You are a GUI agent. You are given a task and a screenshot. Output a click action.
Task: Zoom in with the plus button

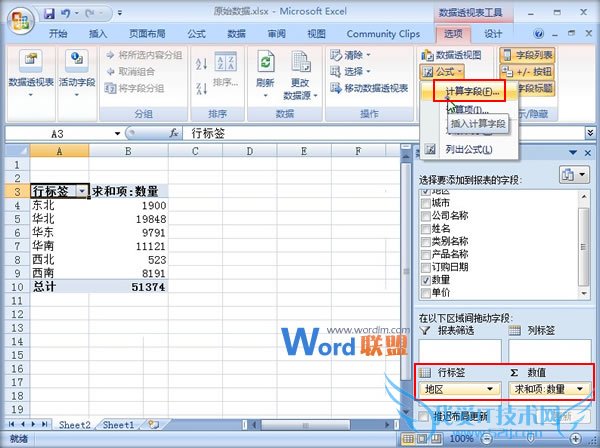[576, 438]
